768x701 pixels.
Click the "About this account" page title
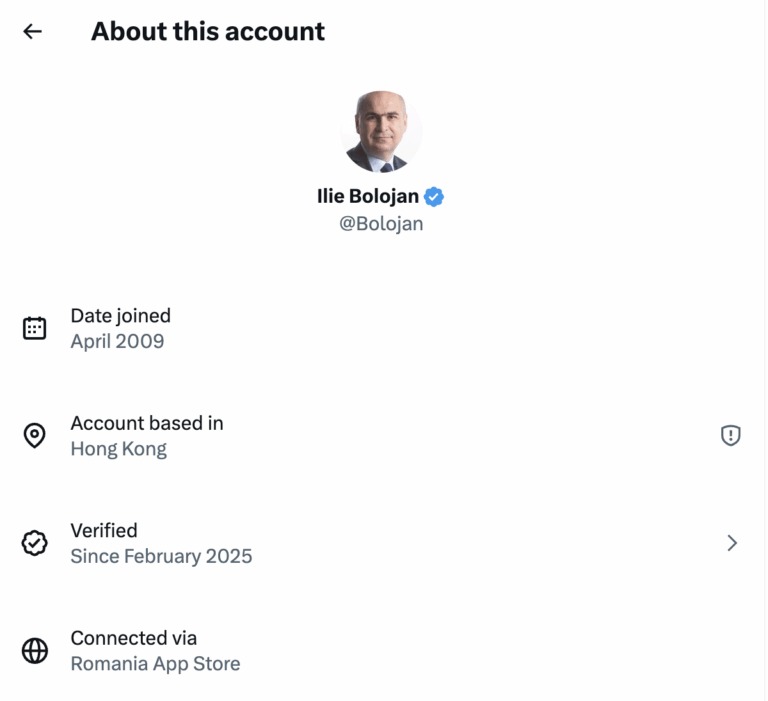(208, 31)
